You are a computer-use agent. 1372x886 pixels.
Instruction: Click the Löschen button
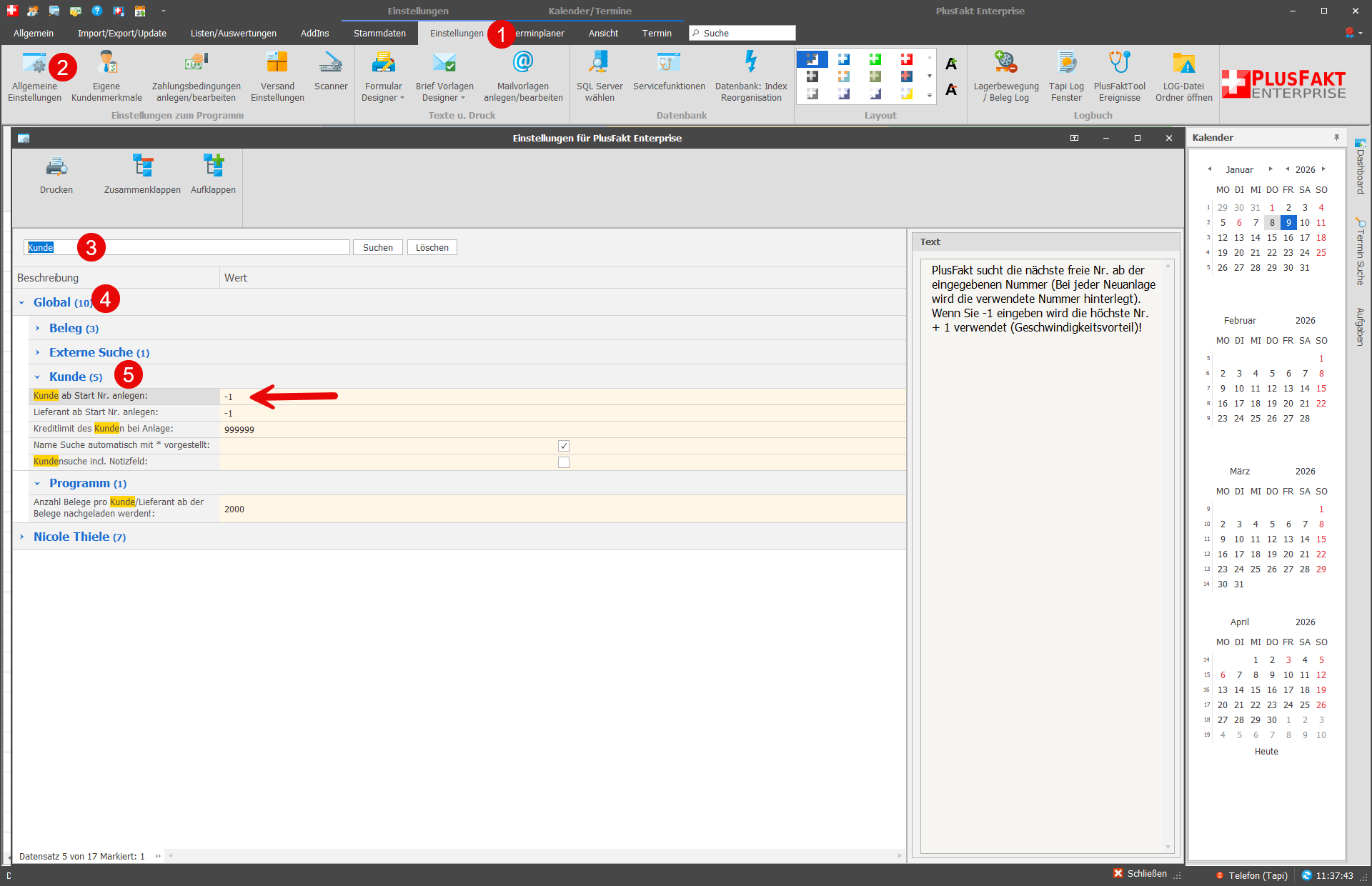(432, 248)
